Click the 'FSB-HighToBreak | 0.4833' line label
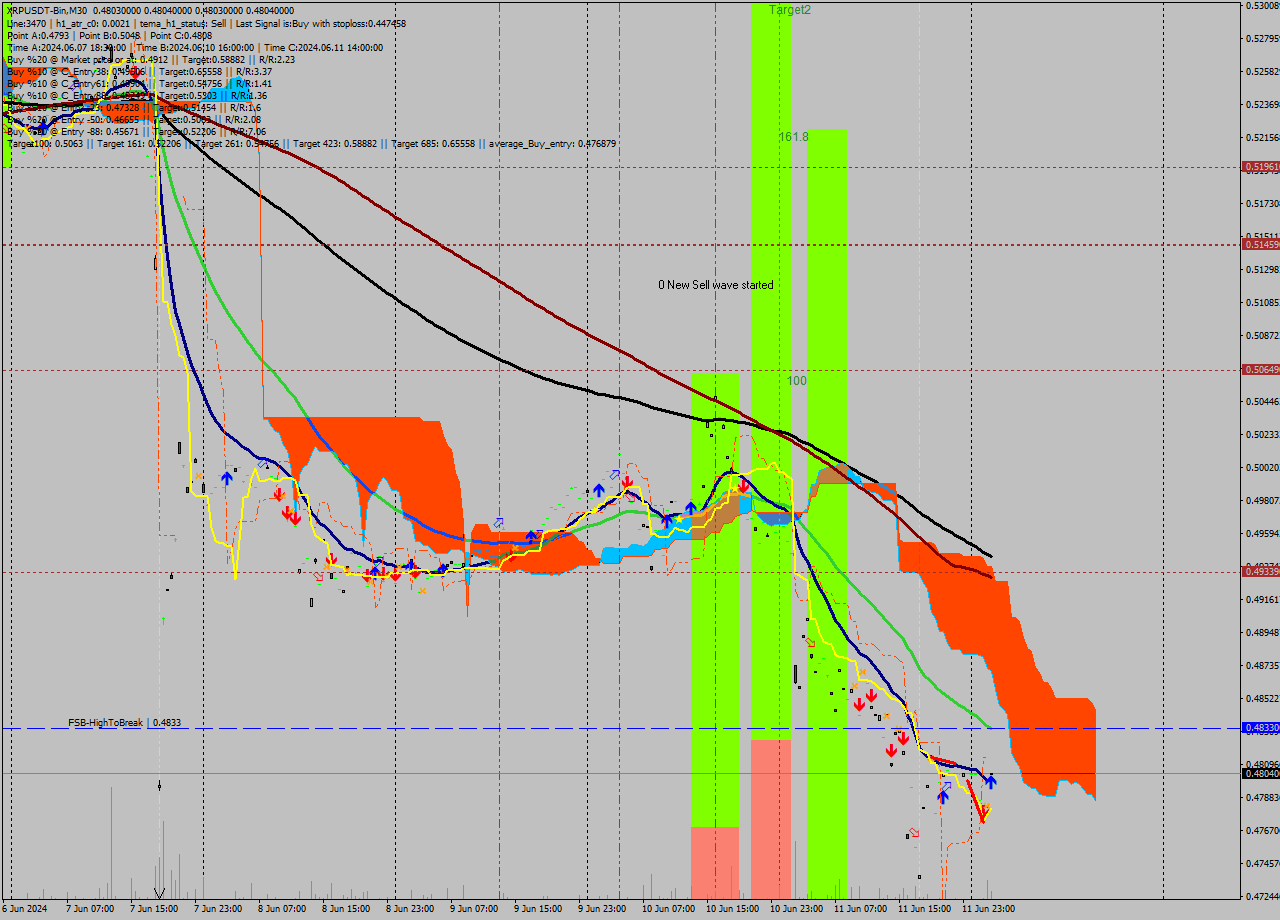This screenshot has height=920, width=1280. point(124,722)
